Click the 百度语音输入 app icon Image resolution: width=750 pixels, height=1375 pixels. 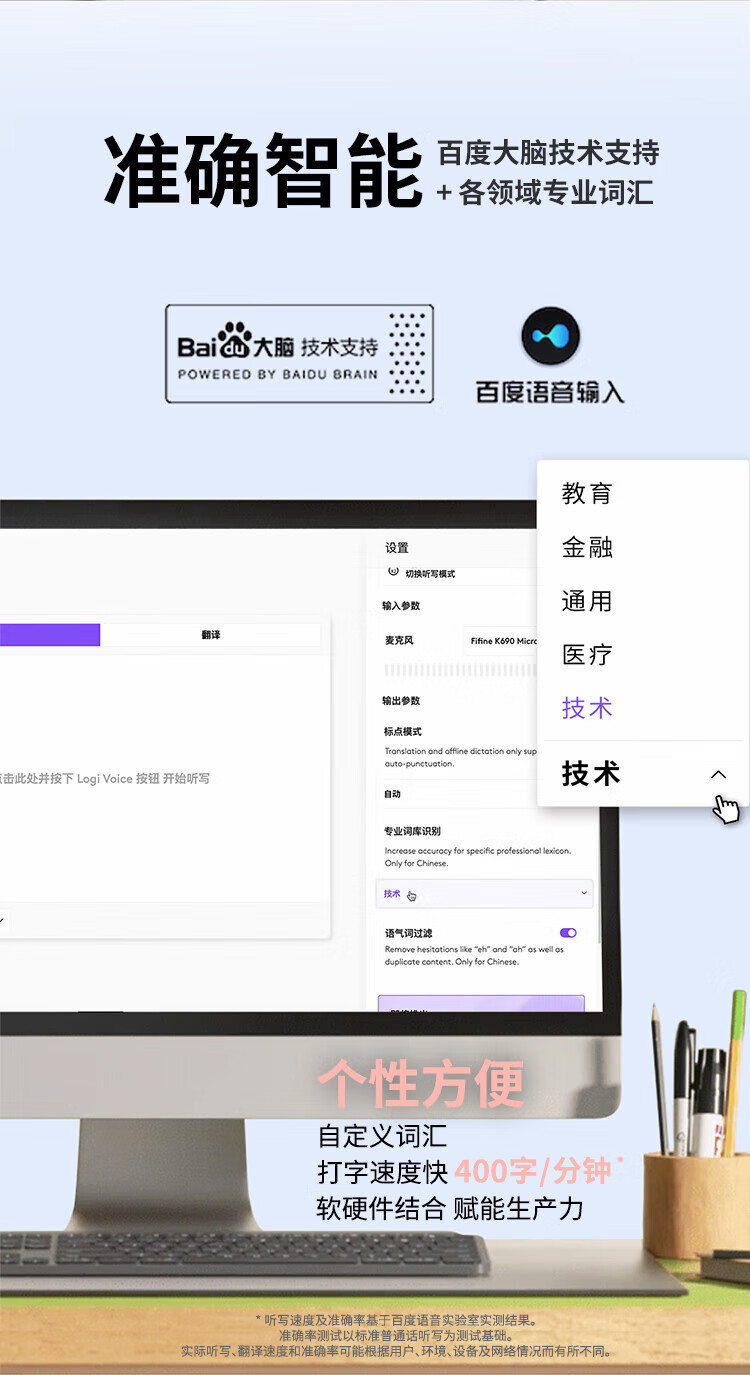pyautogui.click(x=550, y=337)
